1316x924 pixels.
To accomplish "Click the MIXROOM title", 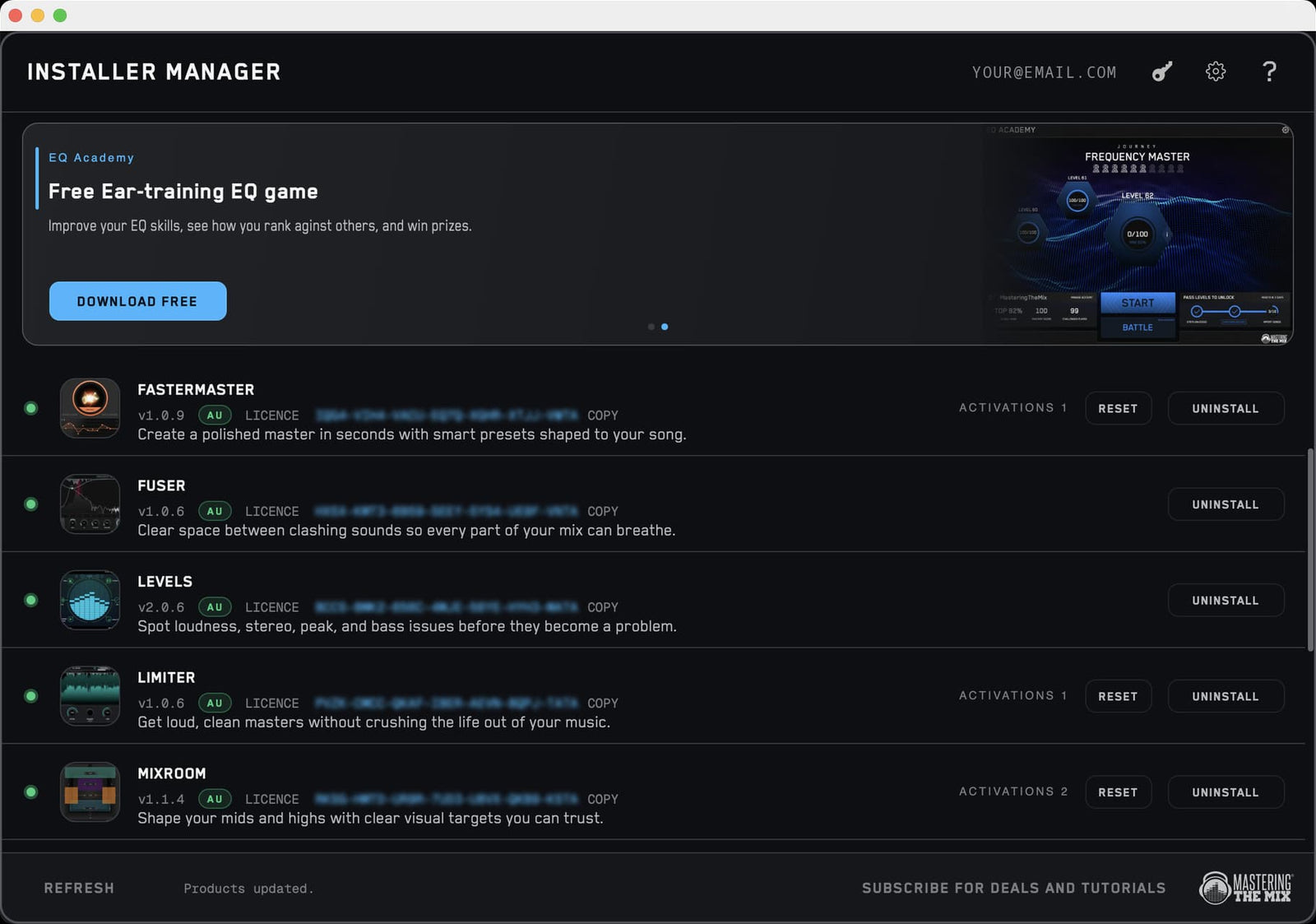I will point(172,773).
